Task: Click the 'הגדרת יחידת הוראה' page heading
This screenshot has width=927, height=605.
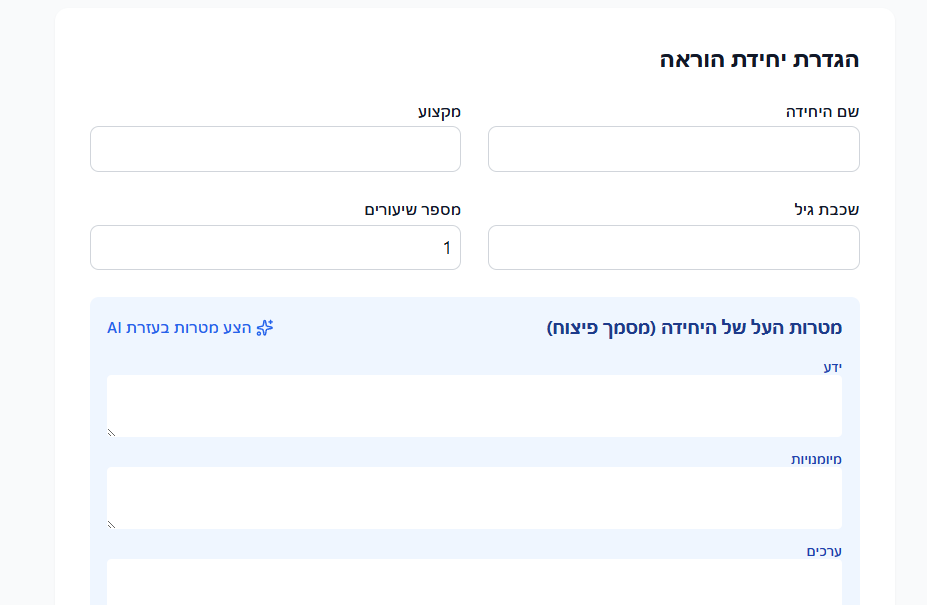Action: [x=759, y=59]
